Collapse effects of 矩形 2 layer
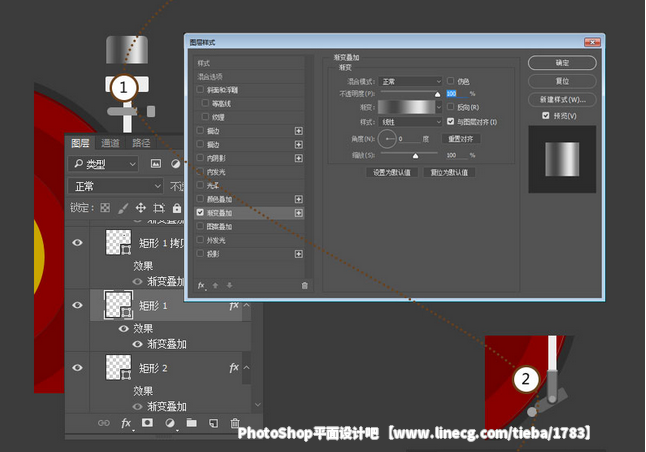 [x=246, y=368]
